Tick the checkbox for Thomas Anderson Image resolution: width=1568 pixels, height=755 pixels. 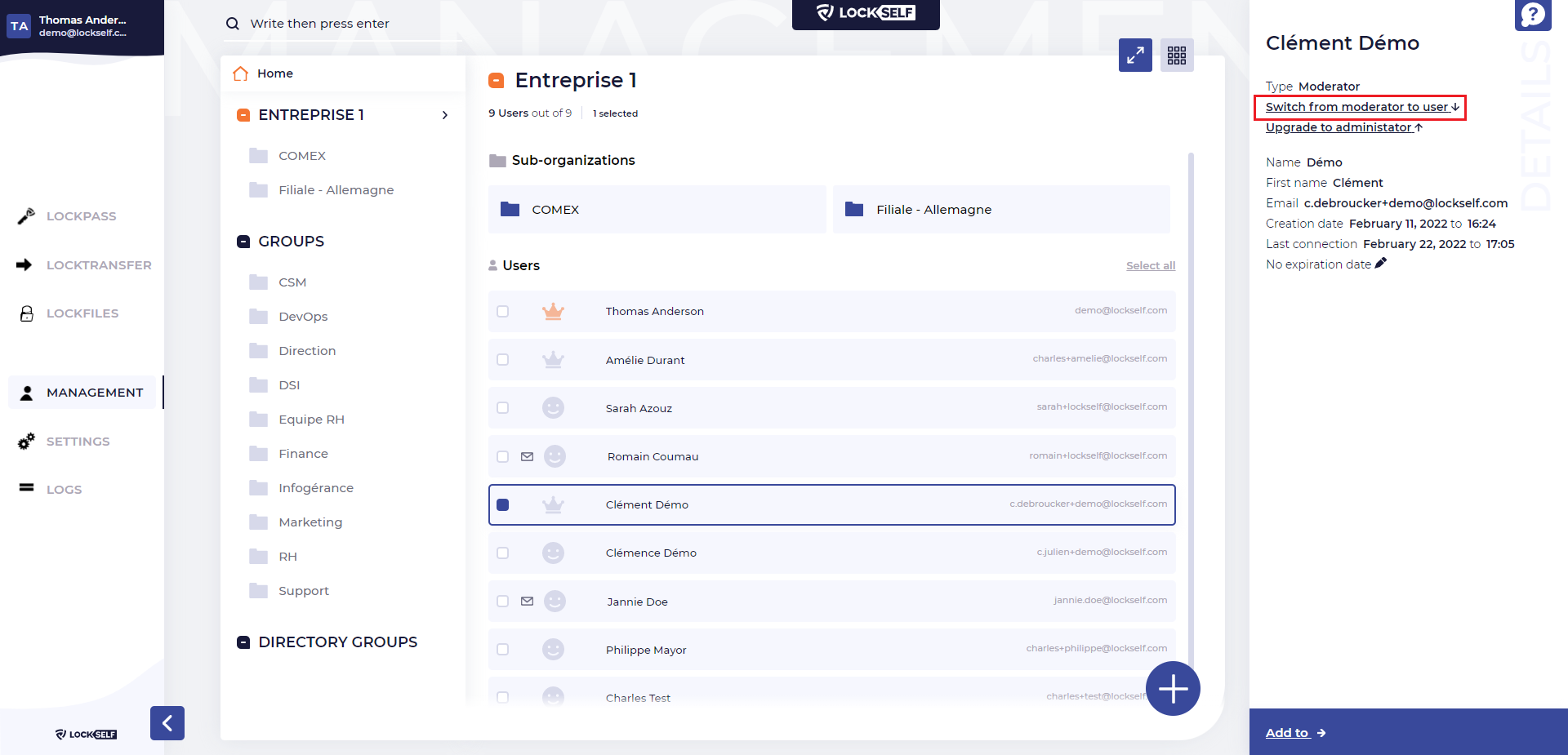(503, 311)
